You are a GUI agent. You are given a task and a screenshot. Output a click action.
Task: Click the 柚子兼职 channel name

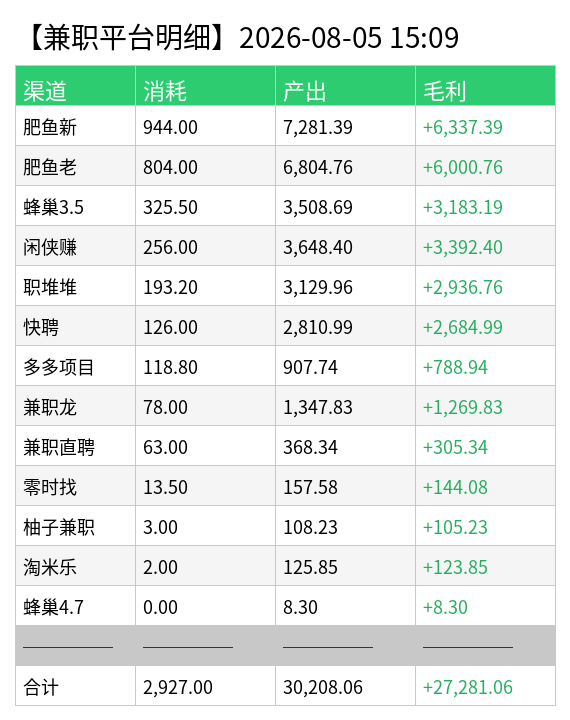click(59, 527)
